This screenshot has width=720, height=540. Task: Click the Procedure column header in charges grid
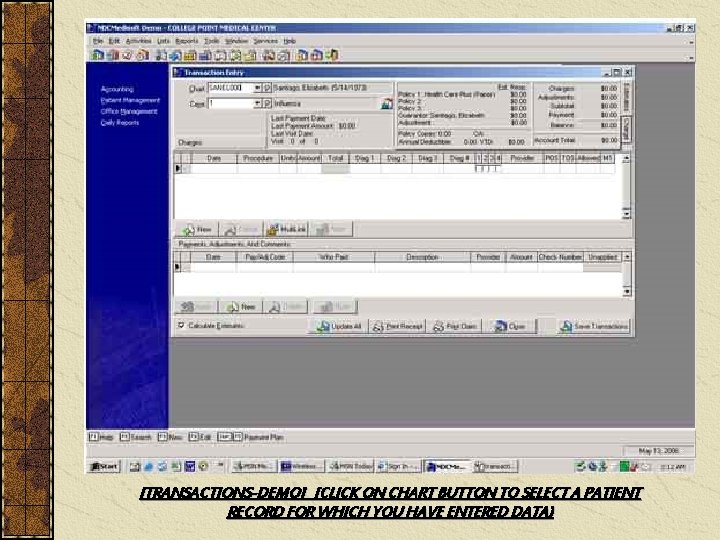pyautogui.click(x=258, y=158)
